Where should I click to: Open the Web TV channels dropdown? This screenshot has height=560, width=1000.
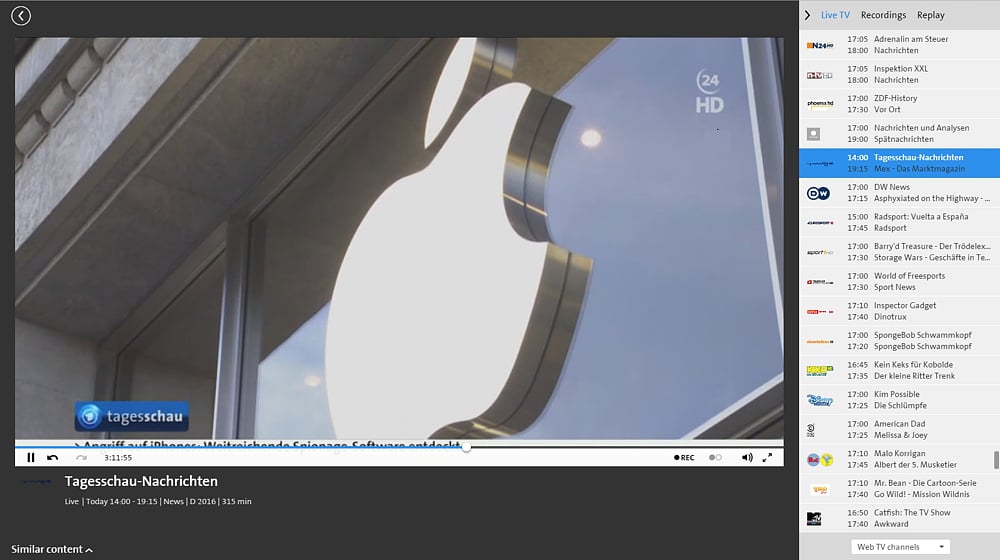coord(900,547)
